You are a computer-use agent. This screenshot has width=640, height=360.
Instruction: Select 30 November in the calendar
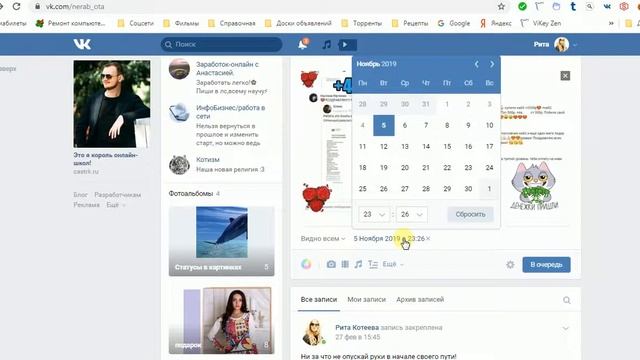[468, 189]
